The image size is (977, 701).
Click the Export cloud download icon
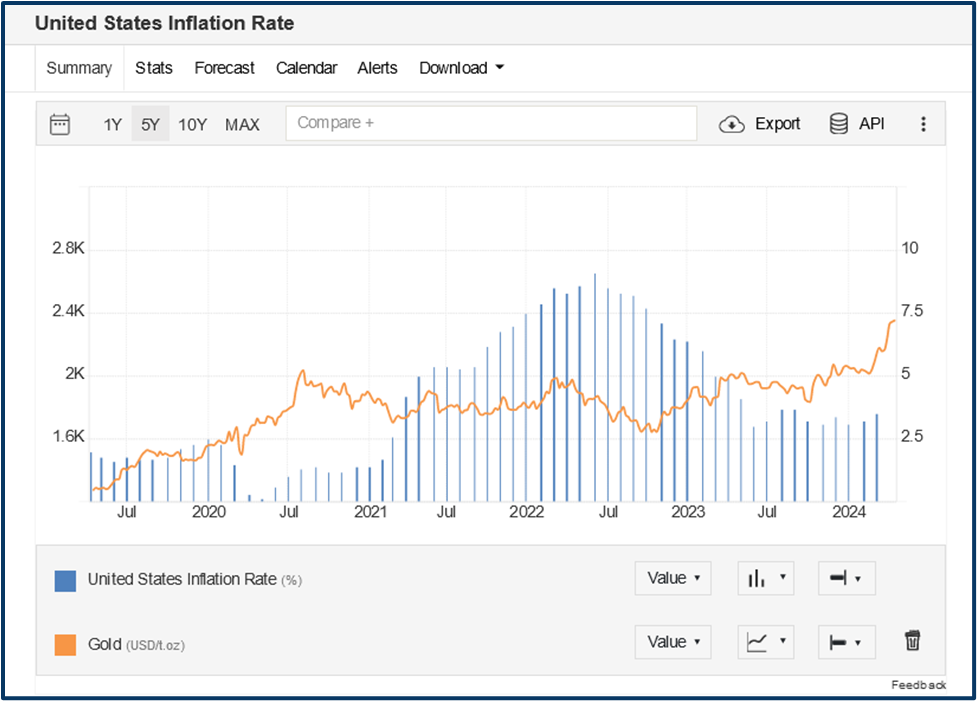point(732,124)
